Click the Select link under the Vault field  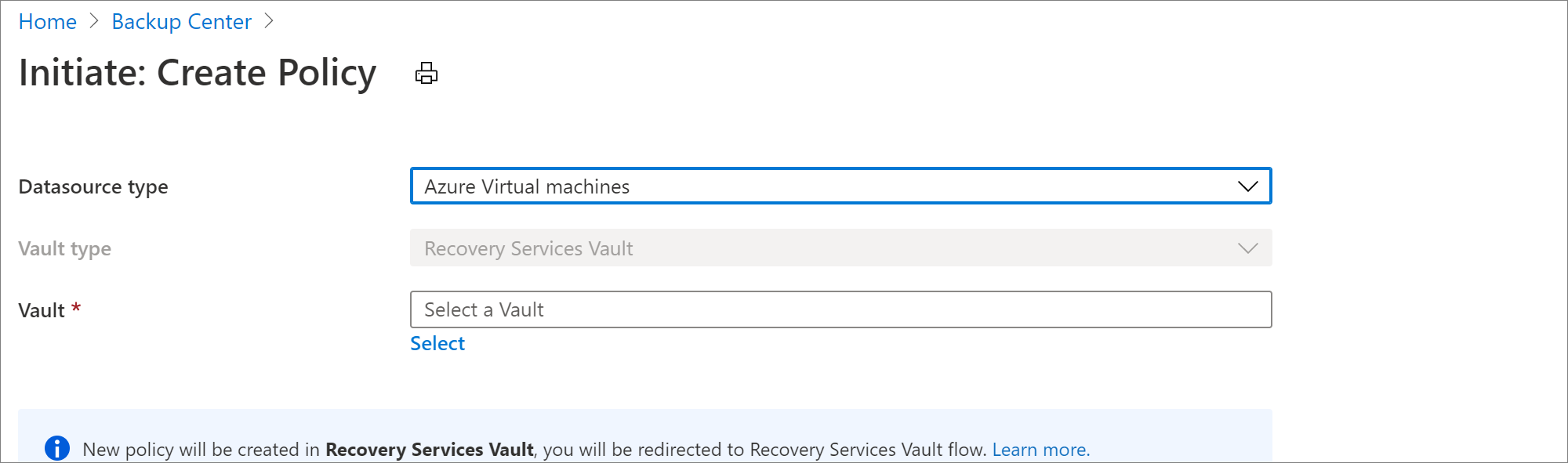tap(437, 343)
